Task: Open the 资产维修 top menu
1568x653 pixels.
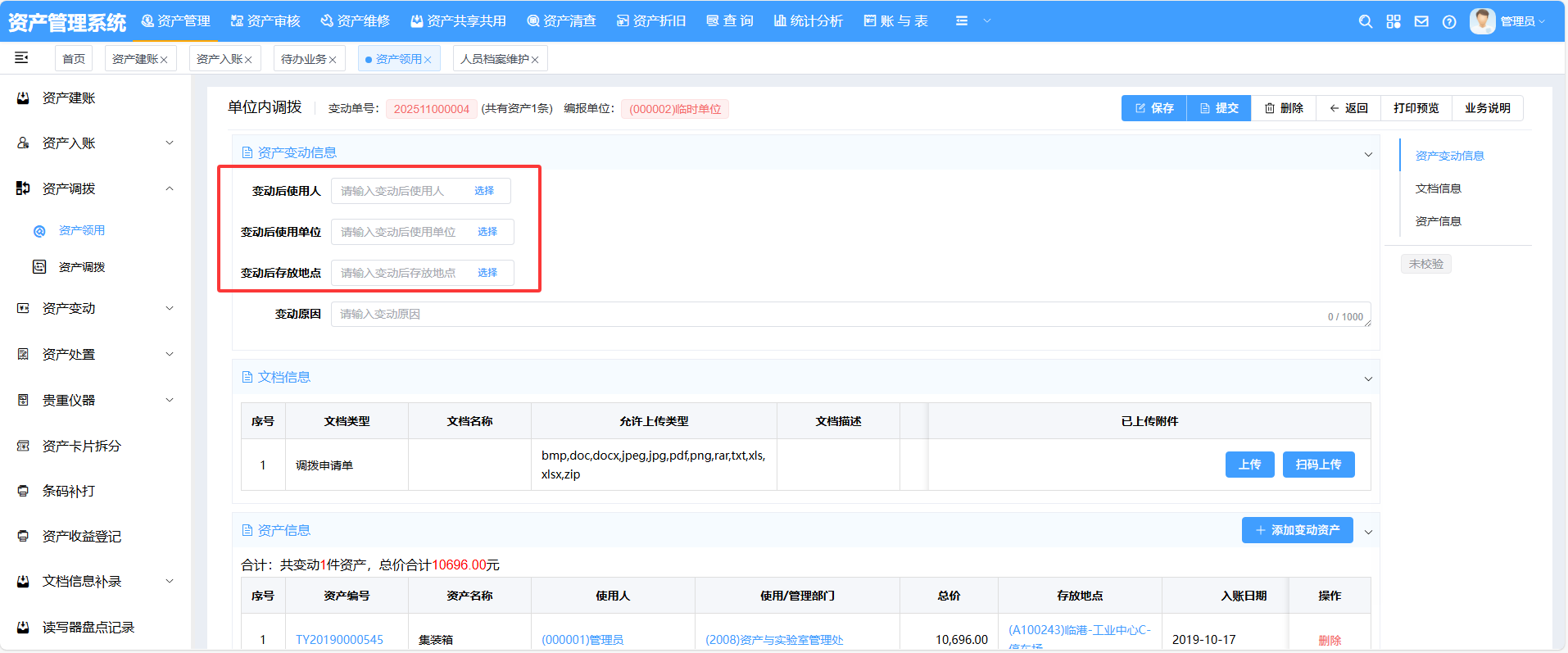Action: pos(356,21)
